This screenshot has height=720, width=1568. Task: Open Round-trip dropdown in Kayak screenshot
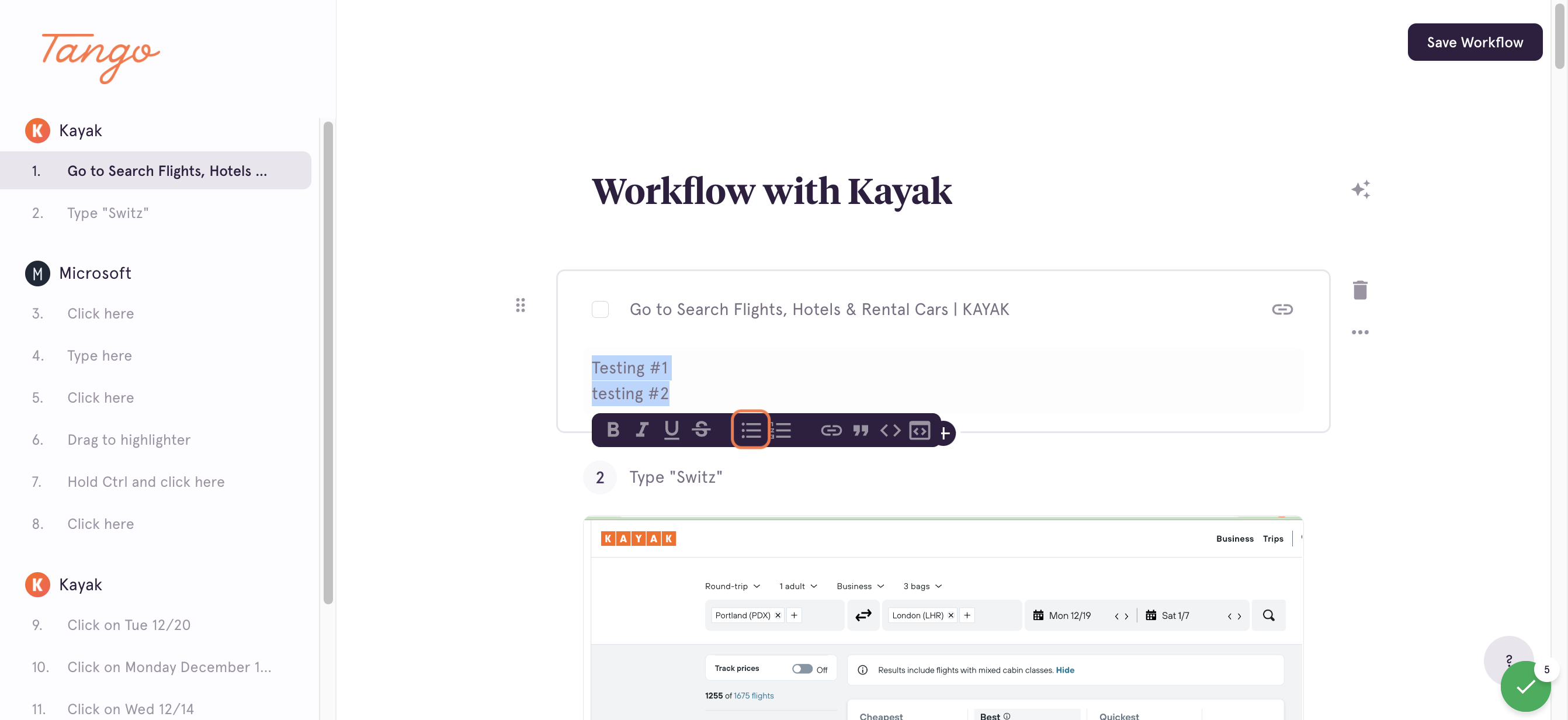point(732,586)
